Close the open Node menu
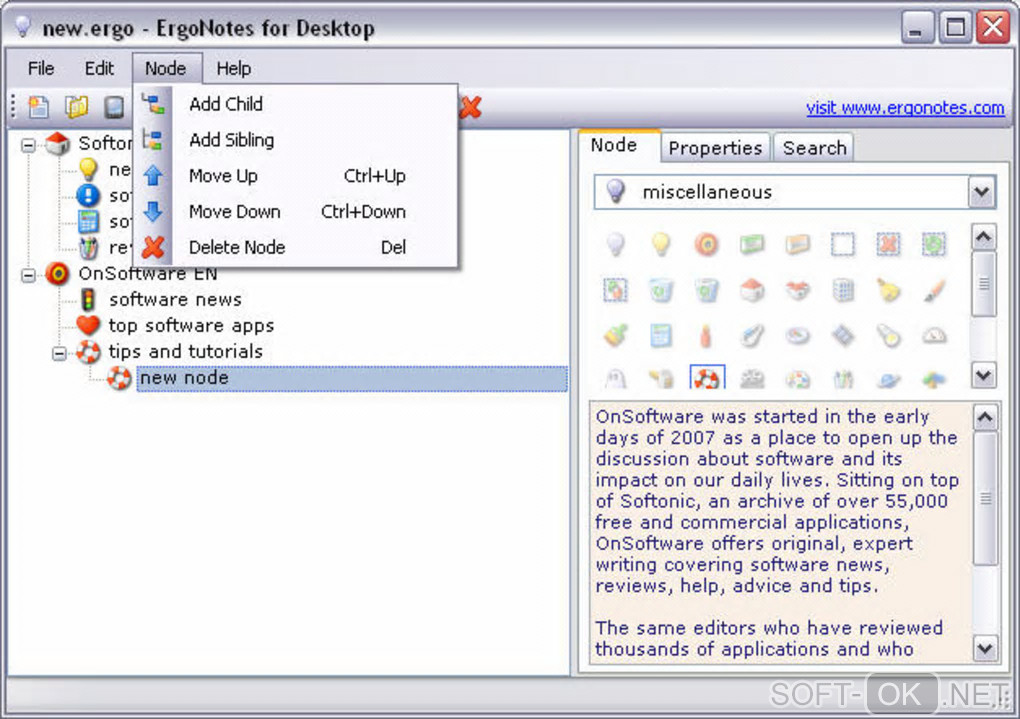This screenshot has width=1020, height=719. (166, 68)
